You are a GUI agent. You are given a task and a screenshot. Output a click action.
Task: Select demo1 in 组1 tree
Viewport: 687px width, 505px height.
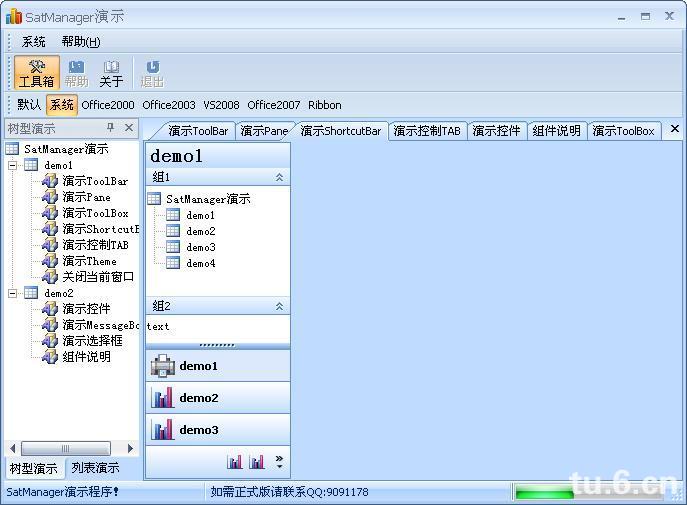coord(201,215)
